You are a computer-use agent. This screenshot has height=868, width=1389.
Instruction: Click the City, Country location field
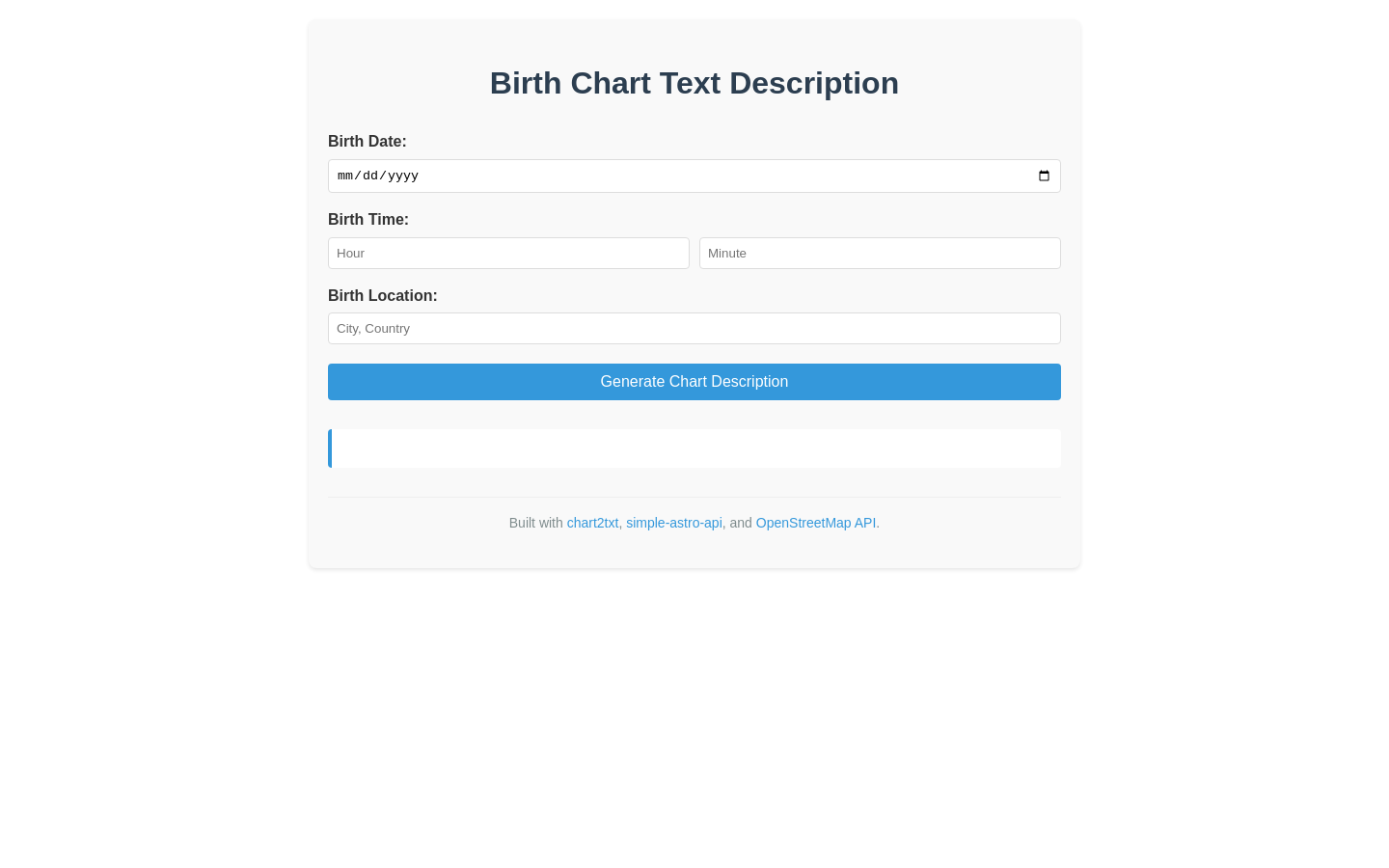pos(694,328)
